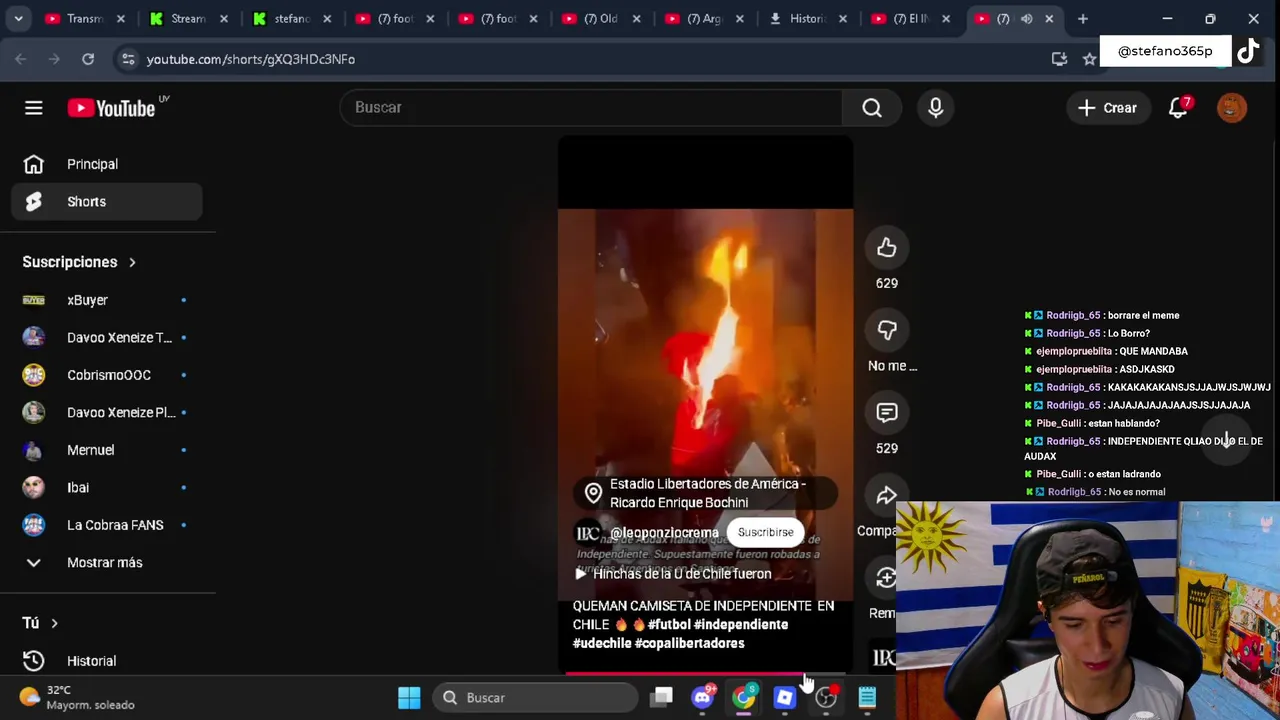Start voice search with the microphone
The width and height of the screenshot is (1280, 720).
point(936,107)
